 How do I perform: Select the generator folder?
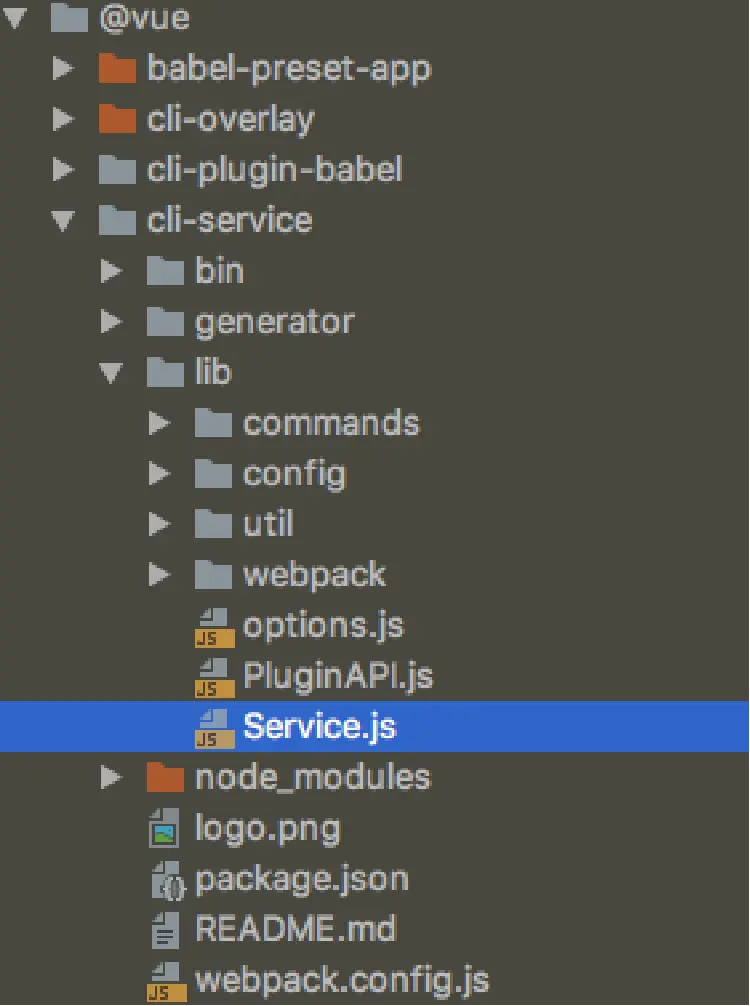(x=274, y=322)
